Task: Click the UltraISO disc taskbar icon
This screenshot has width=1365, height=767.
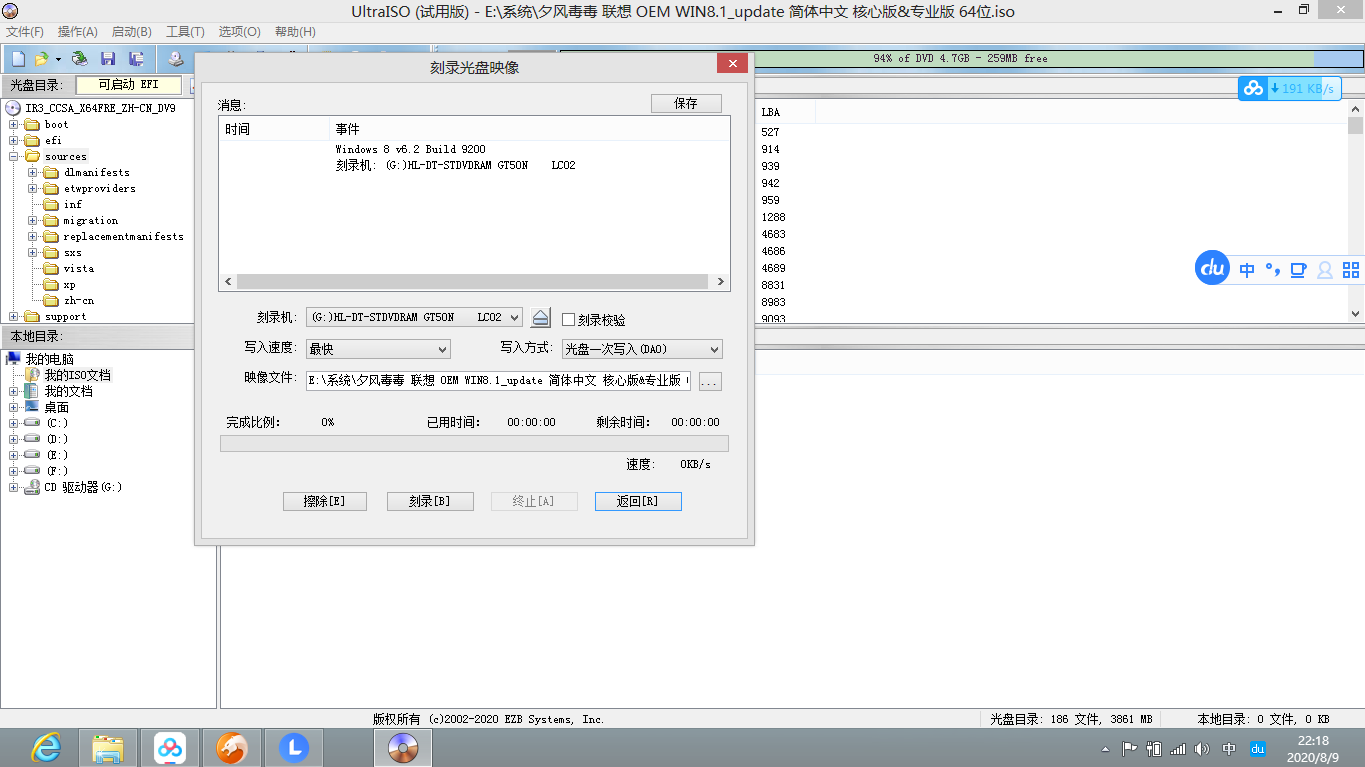Action: pos(403,747)
